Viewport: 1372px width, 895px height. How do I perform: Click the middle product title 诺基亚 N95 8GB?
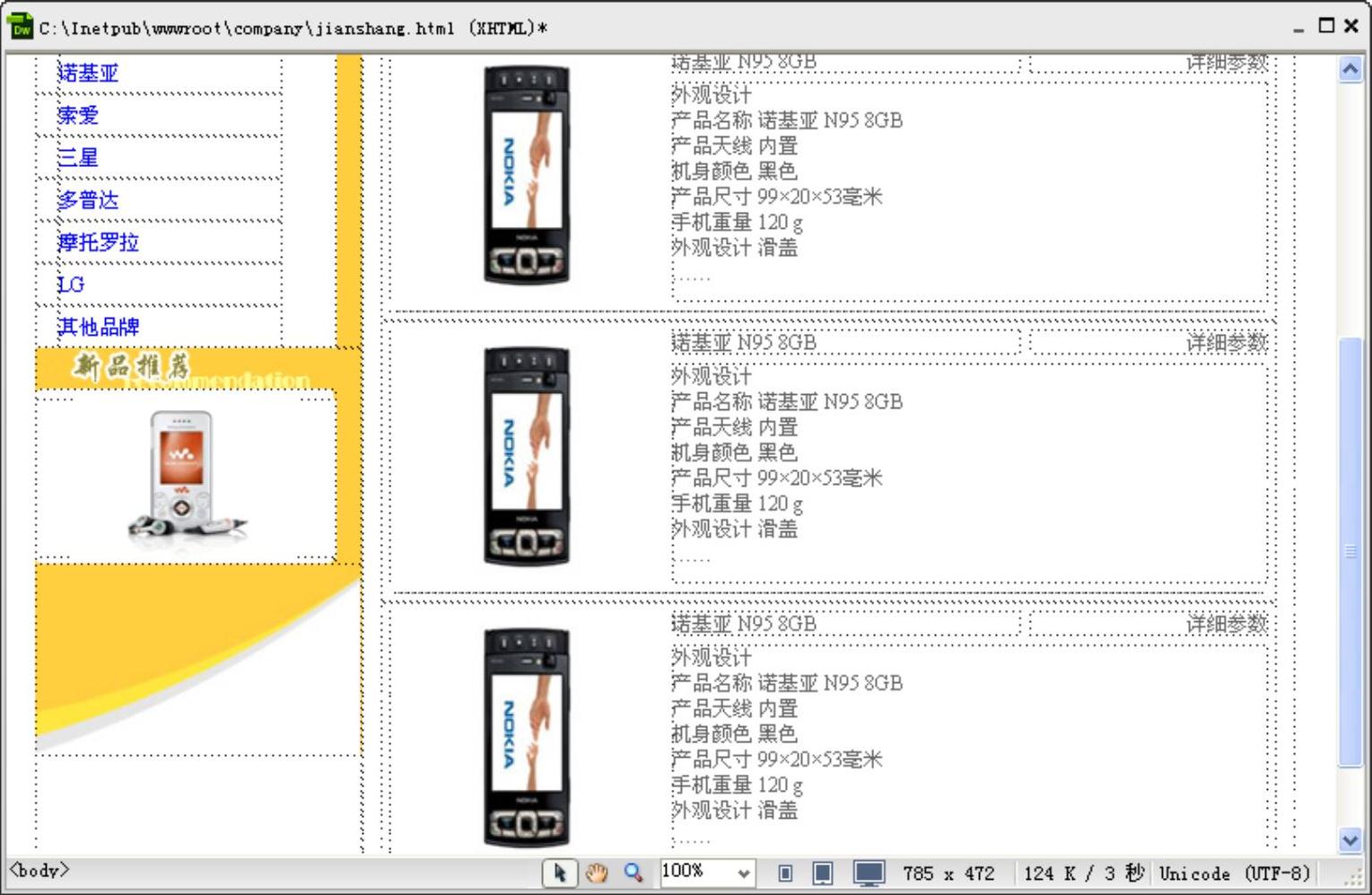744,342
